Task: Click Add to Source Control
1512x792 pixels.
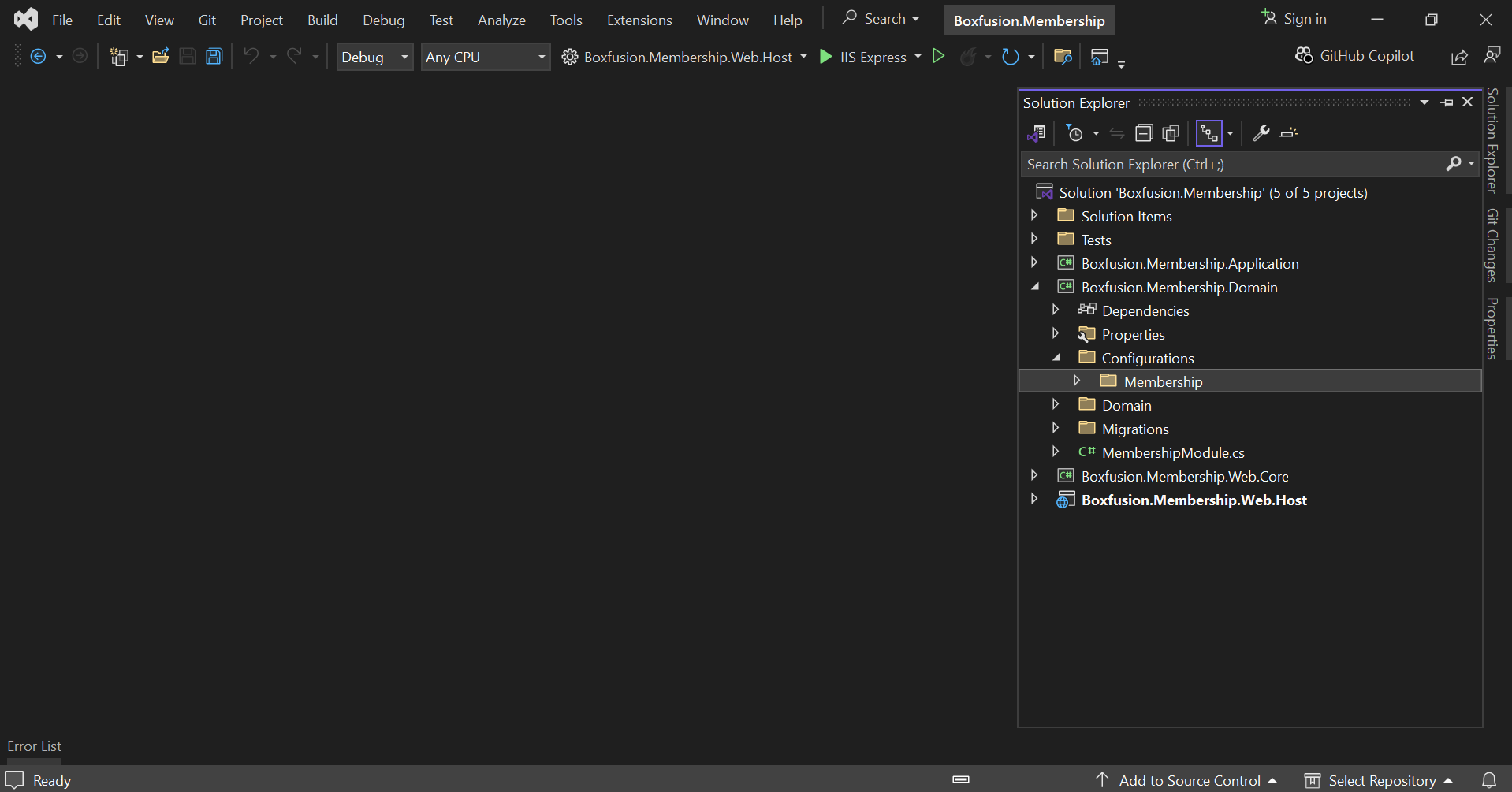Action: tap(1186, 780)
